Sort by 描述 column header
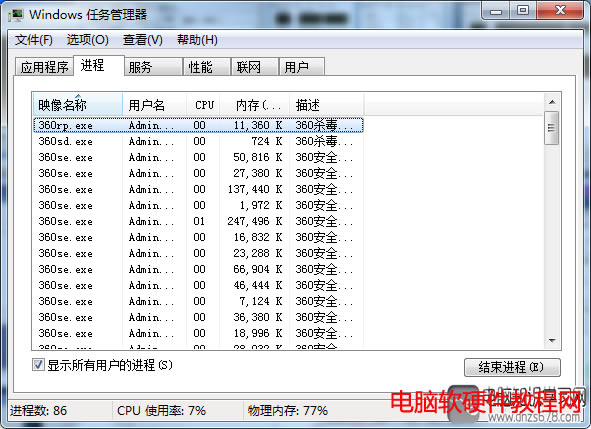This screenshot has height=429, width=591. click(326, 105)
